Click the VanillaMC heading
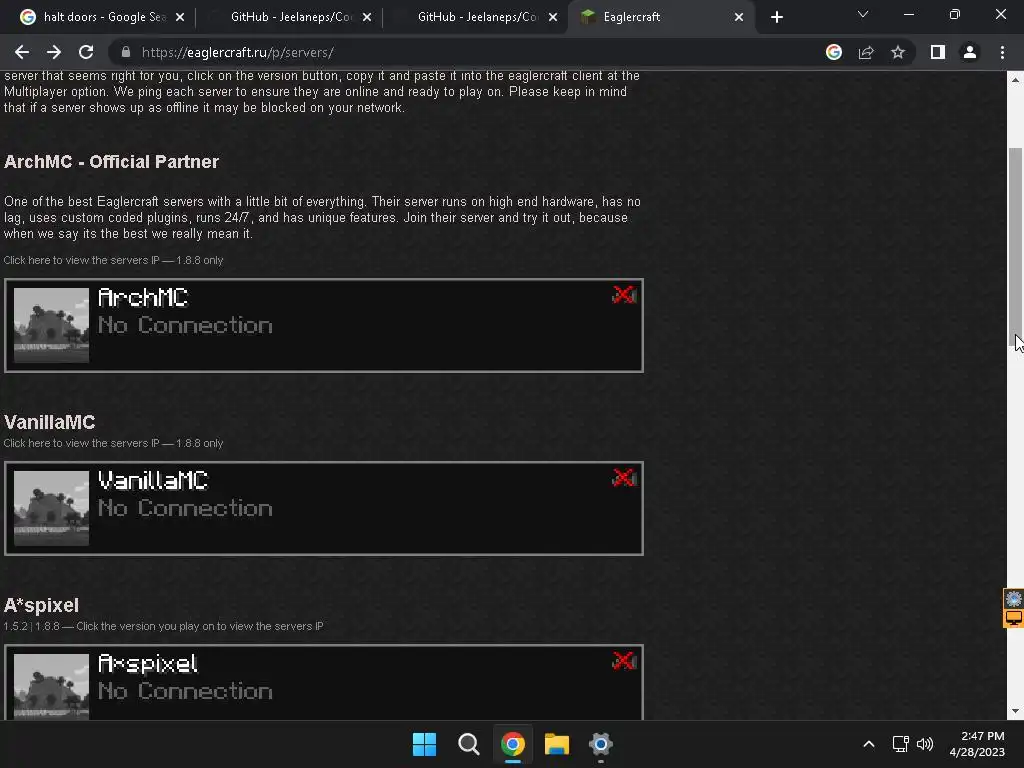The width and height of the screenshot is (1024, 768). (x=50, y=423)
